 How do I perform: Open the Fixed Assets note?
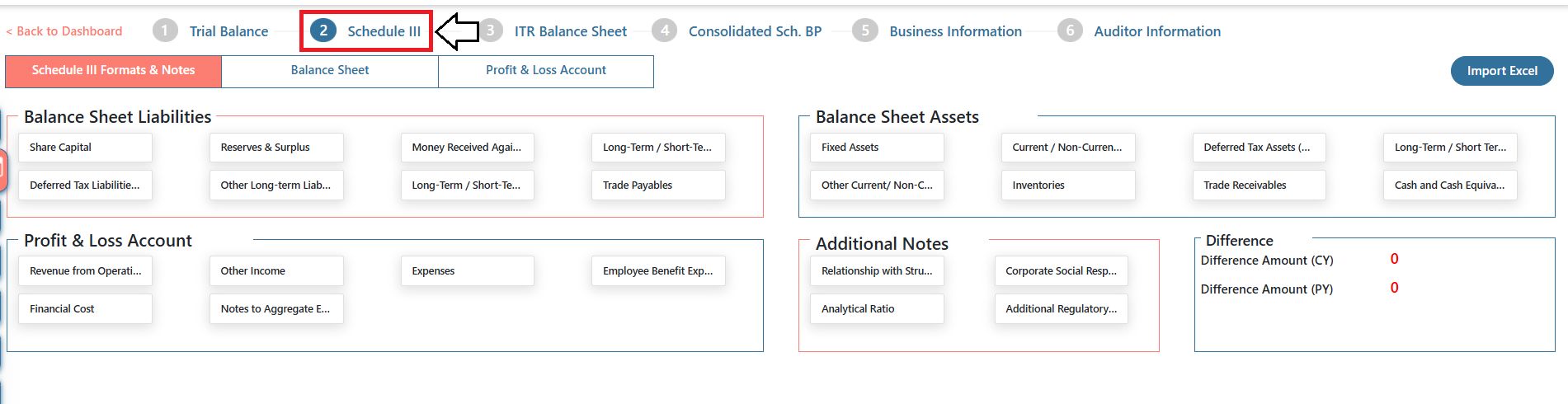click(x=877, y=148)
